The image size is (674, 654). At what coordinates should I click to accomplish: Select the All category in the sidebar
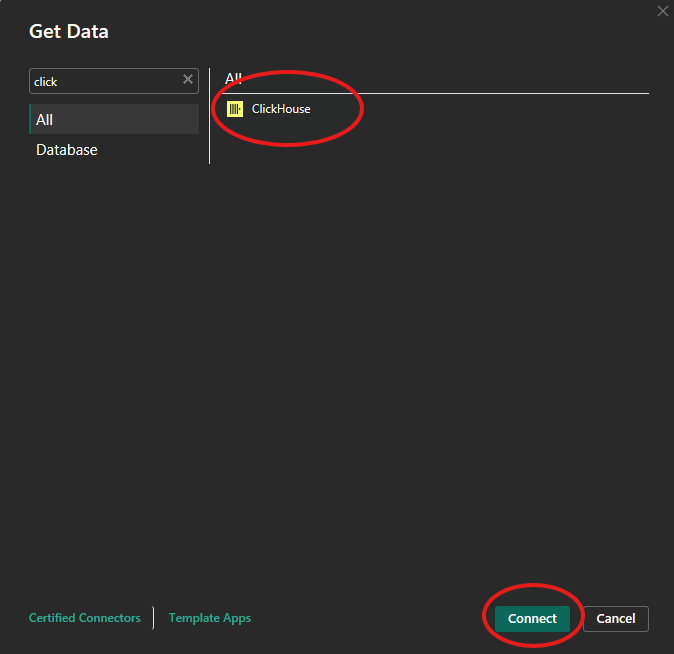[x=114, y=119]
